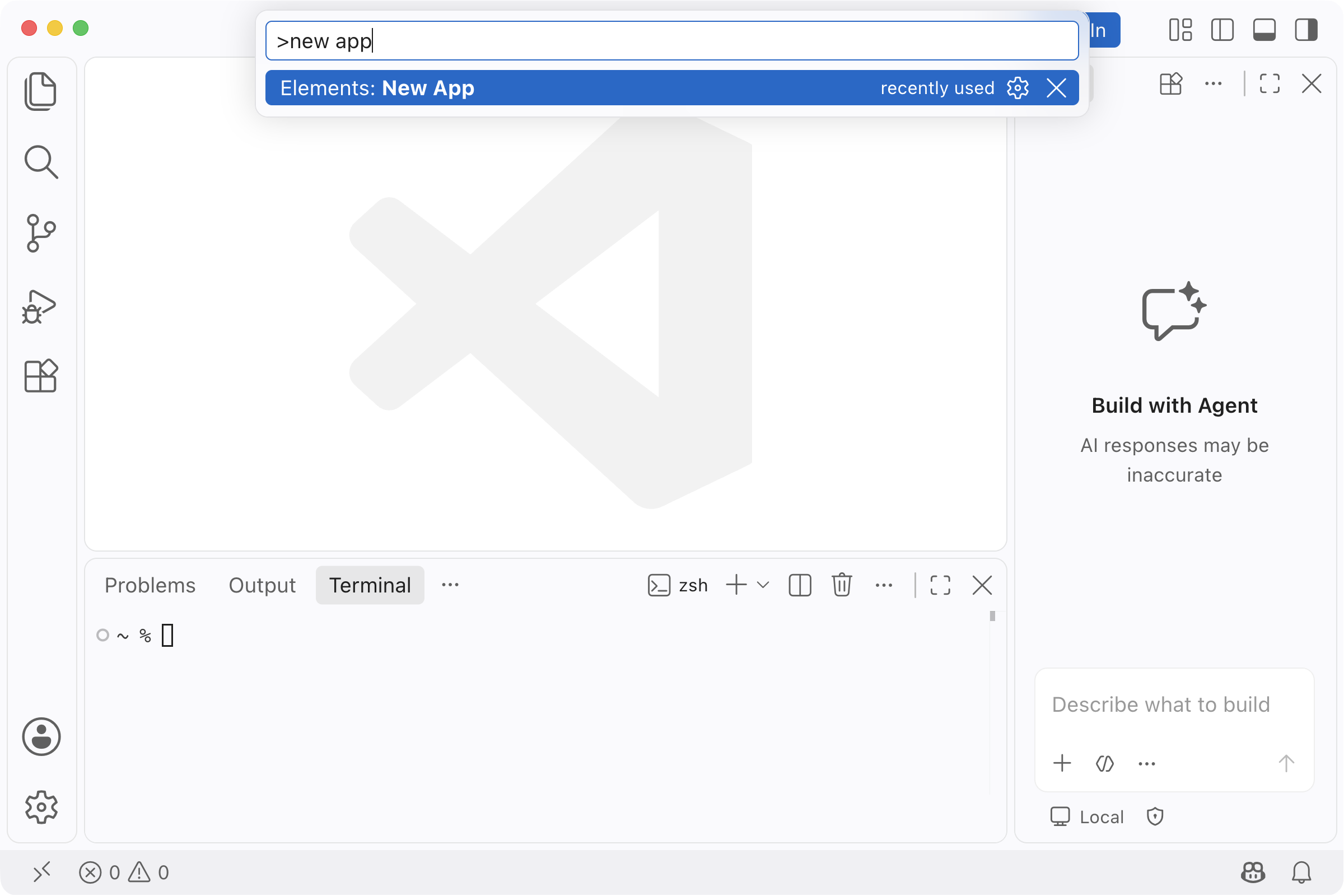Kill terminal with trash icon
Image resolution: width=1344 pixels, height=896 pixels.
[x=842, y=585]
